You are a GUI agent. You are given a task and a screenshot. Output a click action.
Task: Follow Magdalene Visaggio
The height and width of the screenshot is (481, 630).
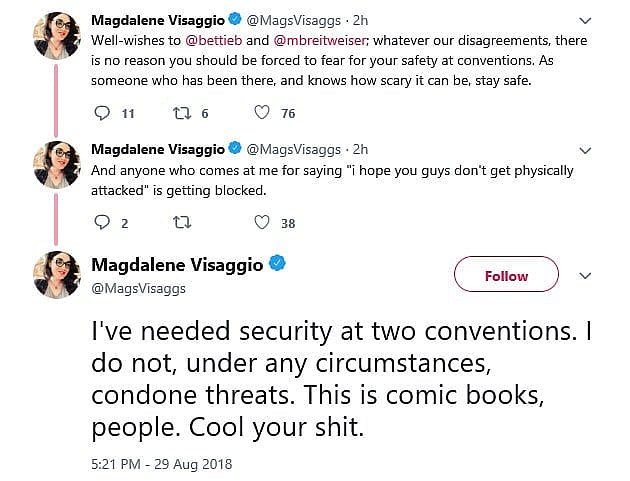click(x=506, y=276)
